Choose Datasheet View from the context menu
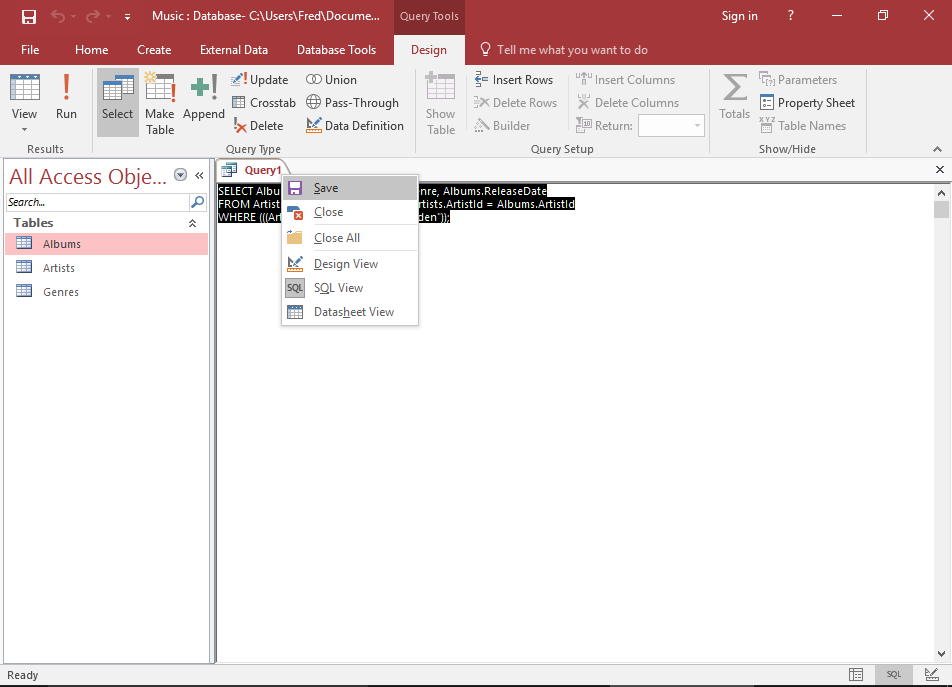Viewport: 952px width, 687px height. (350, 312)
